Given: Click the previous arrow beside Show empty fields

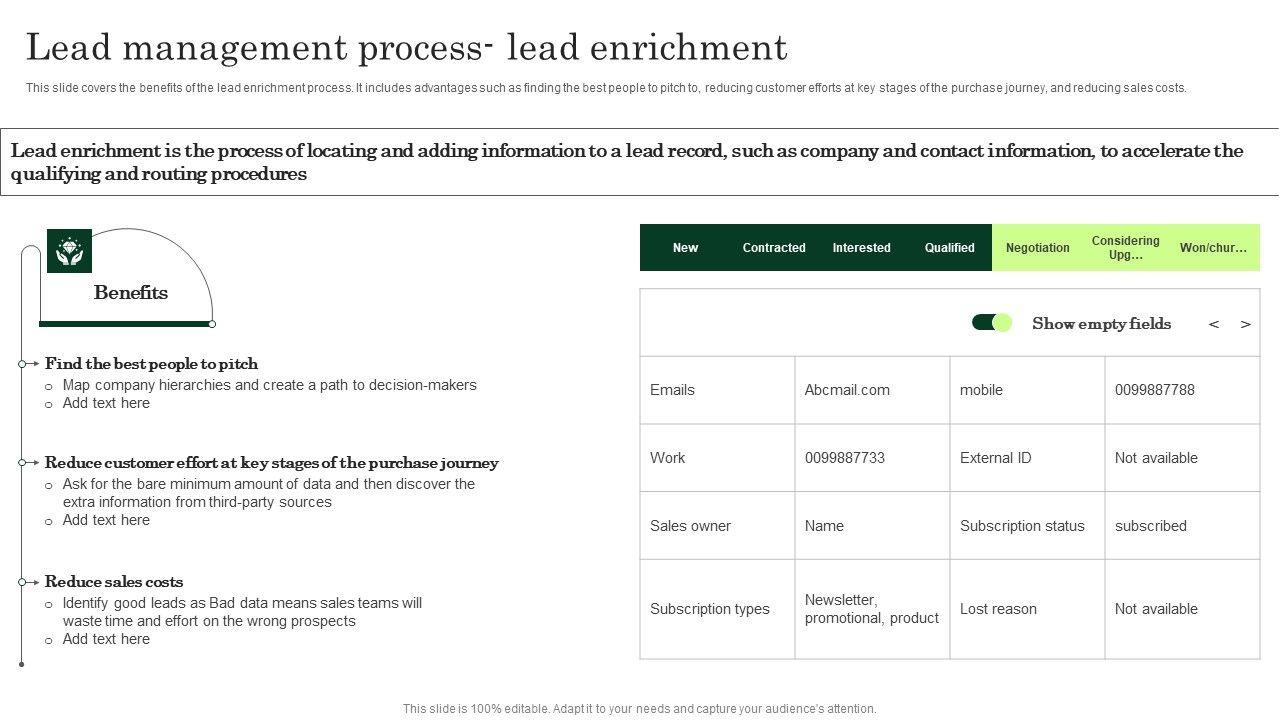Looking at the screenshot, I should pos(1213,324).
